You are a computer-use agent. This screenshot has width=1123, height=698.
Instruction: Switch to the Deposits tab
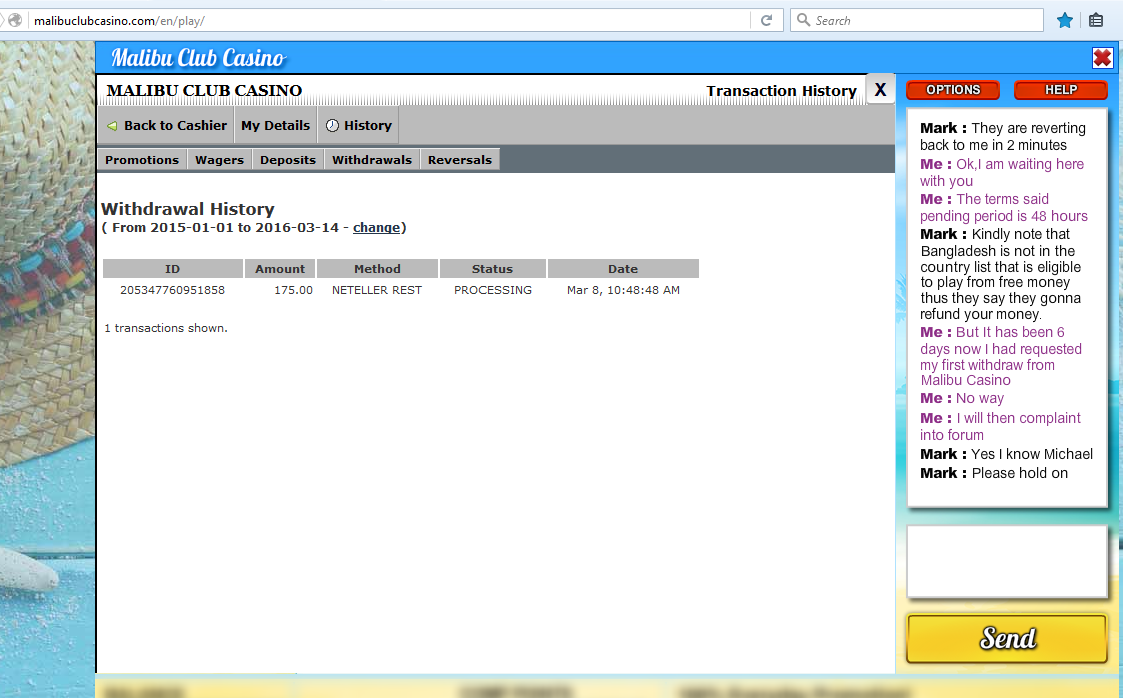[x=288, y=160]
